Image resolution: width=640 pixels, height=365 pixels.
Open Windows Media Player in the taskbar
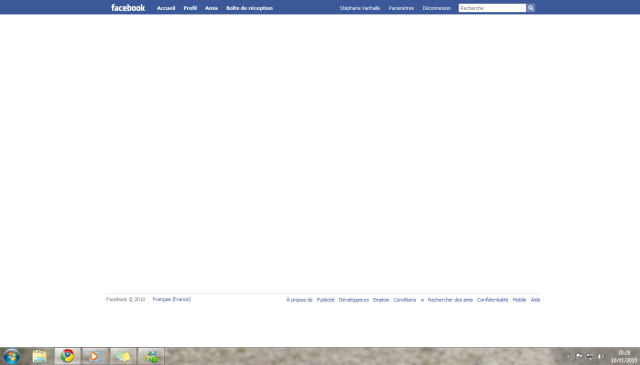click(95, 356)
